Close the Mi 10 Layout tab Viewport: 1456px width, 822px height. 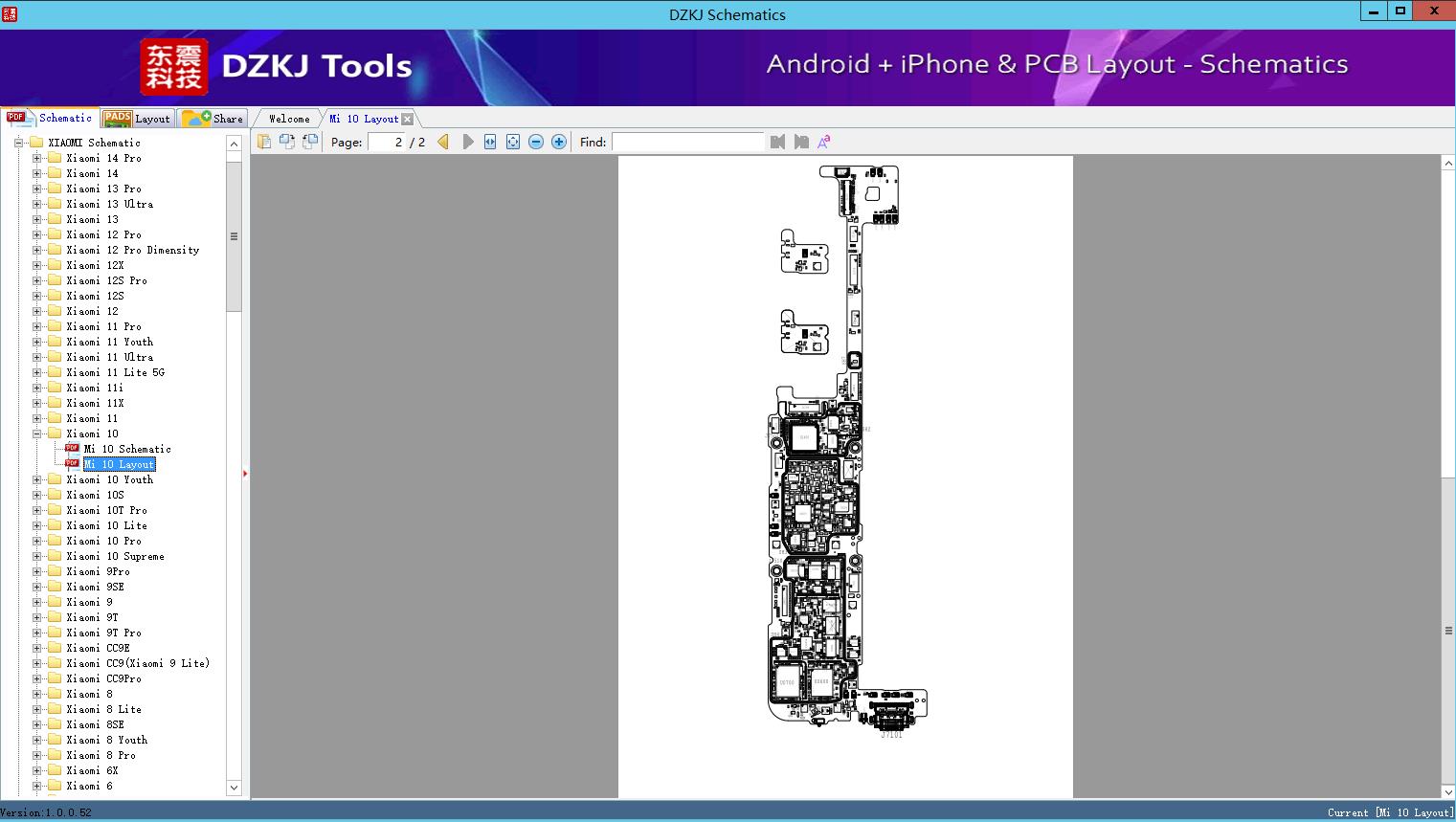(408, 119)
